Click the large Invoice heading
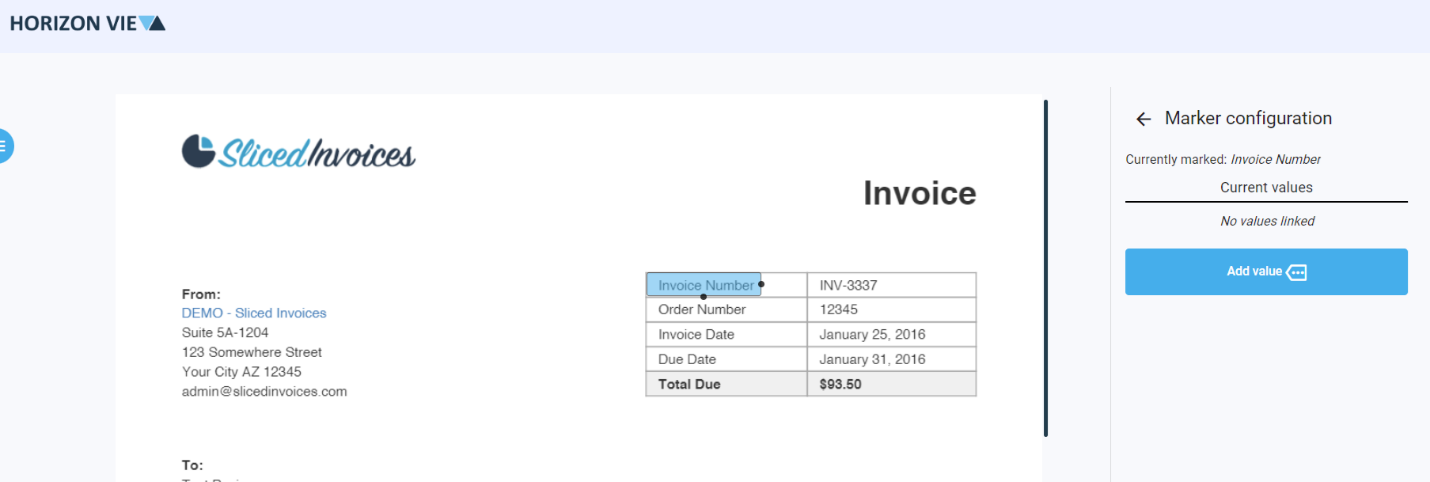This screenshot has width=1430, height=482. point(919,193)
